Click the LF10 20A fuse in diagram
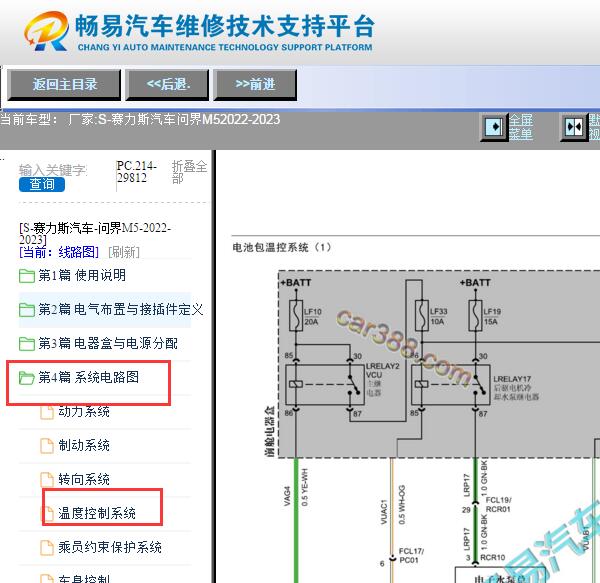Viewport: 600px width, 583px height. (296, 316)
